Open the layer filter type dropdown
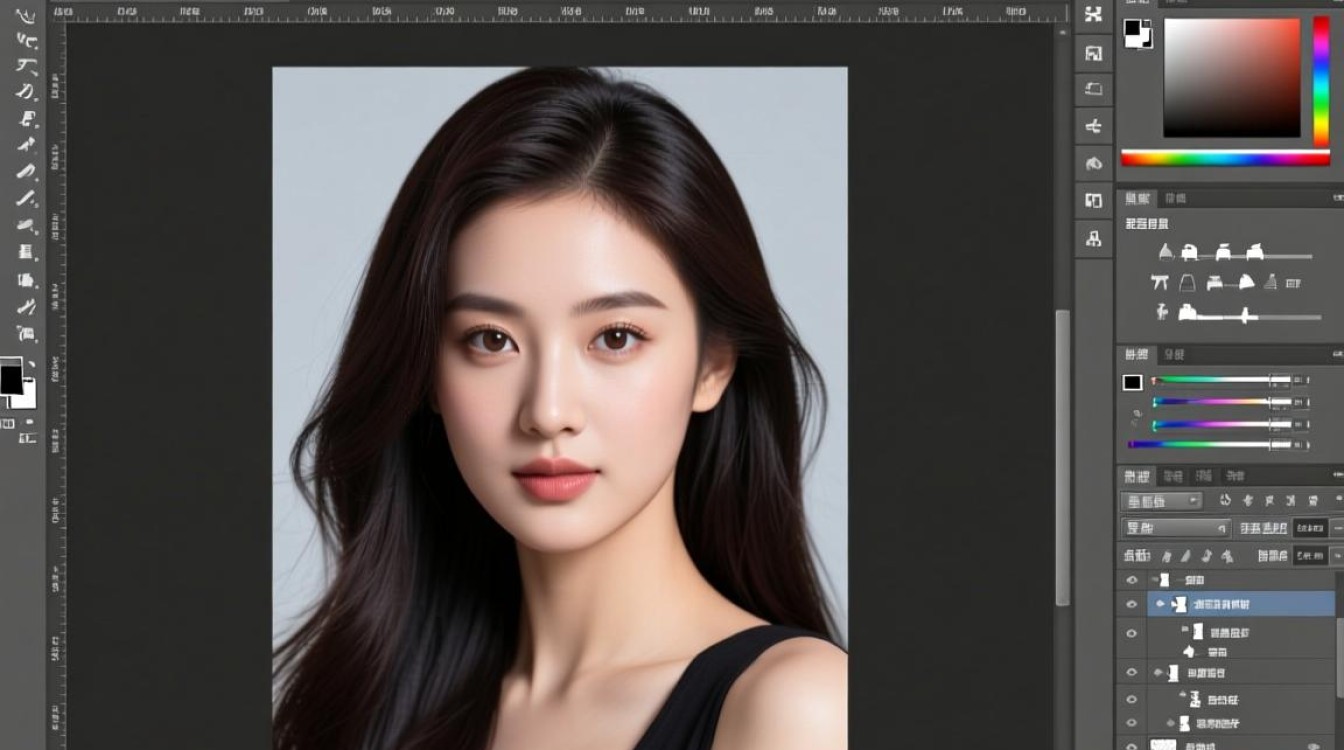Screen dimensions: 1344x750 click(1160, 501)
